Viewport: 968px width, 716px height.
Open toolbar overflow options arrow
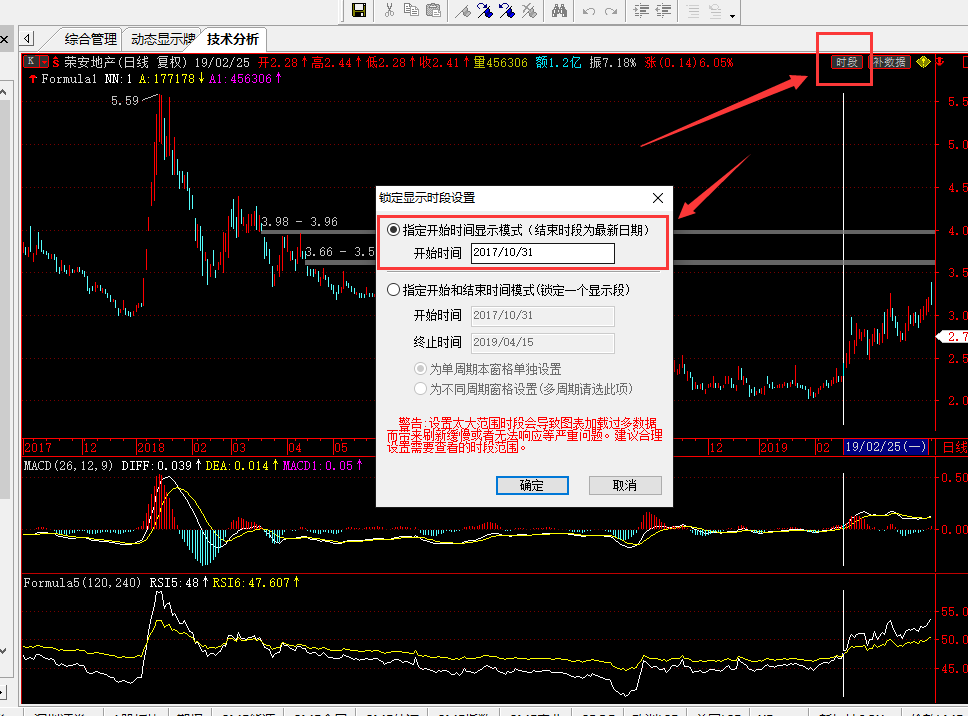click(732, 16)
